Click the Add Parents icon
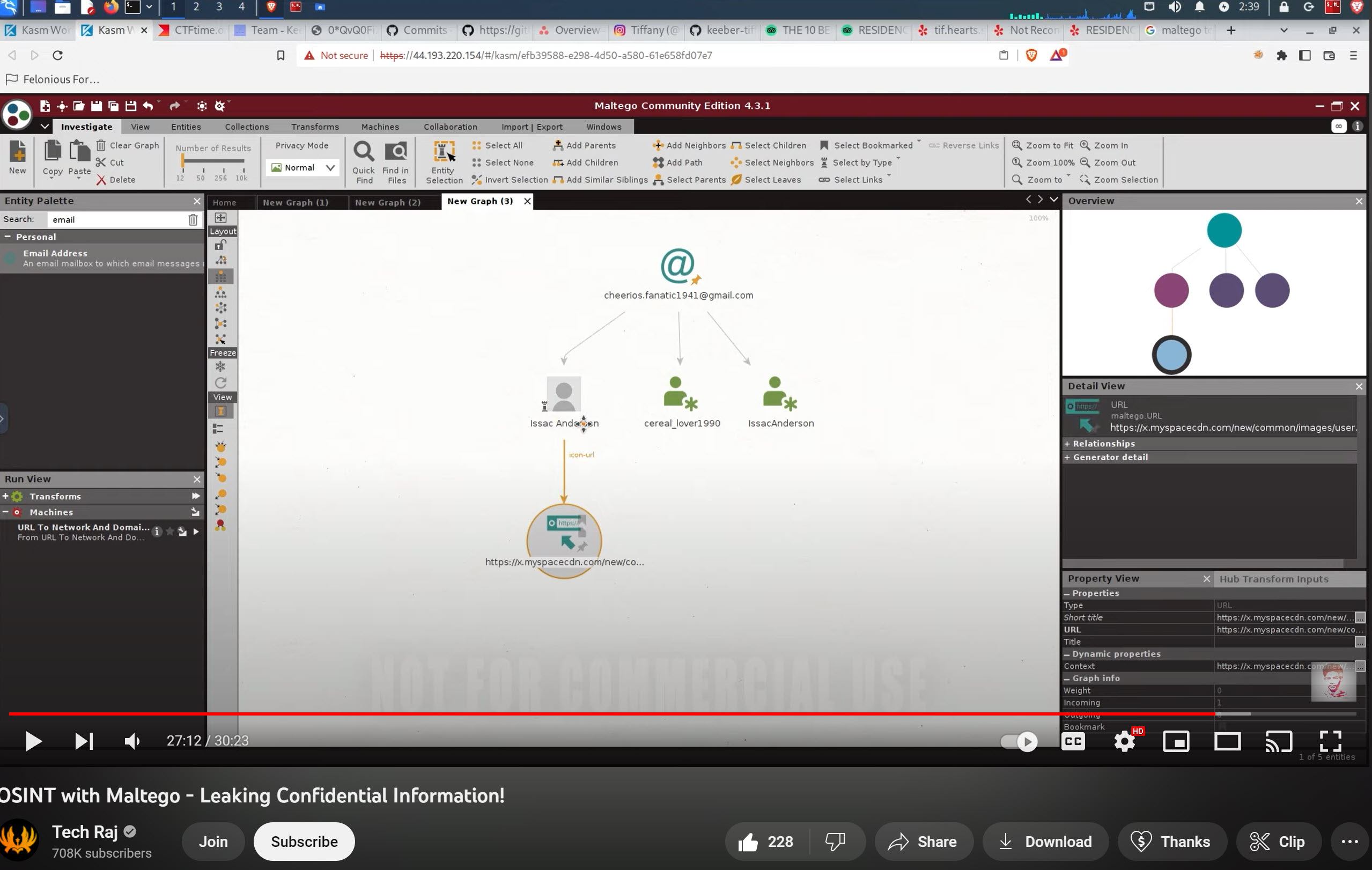Screen dimensions: 1372x870 (558, 145)
